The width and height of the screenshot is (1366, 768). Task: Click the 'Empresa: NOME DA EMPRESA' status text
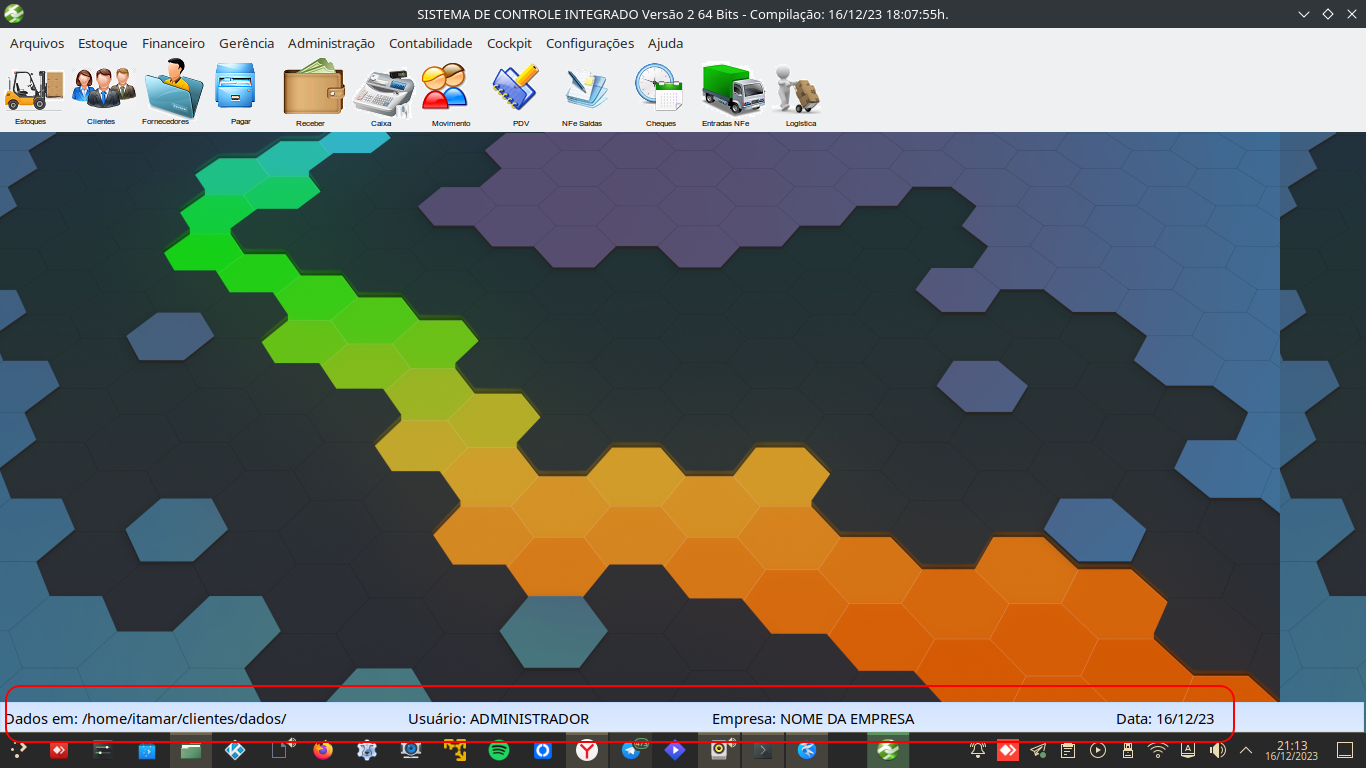(813, 718)
